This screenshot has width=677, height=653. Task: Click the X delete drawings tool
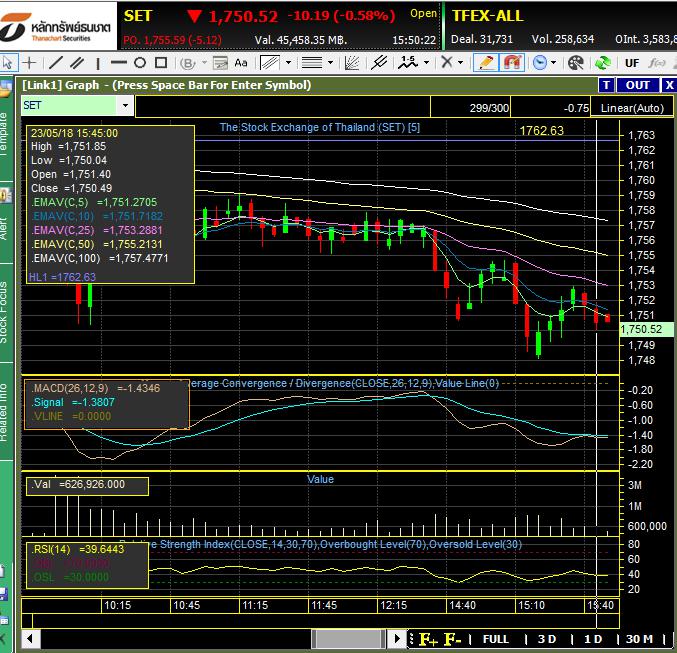(x=447, y=63)
